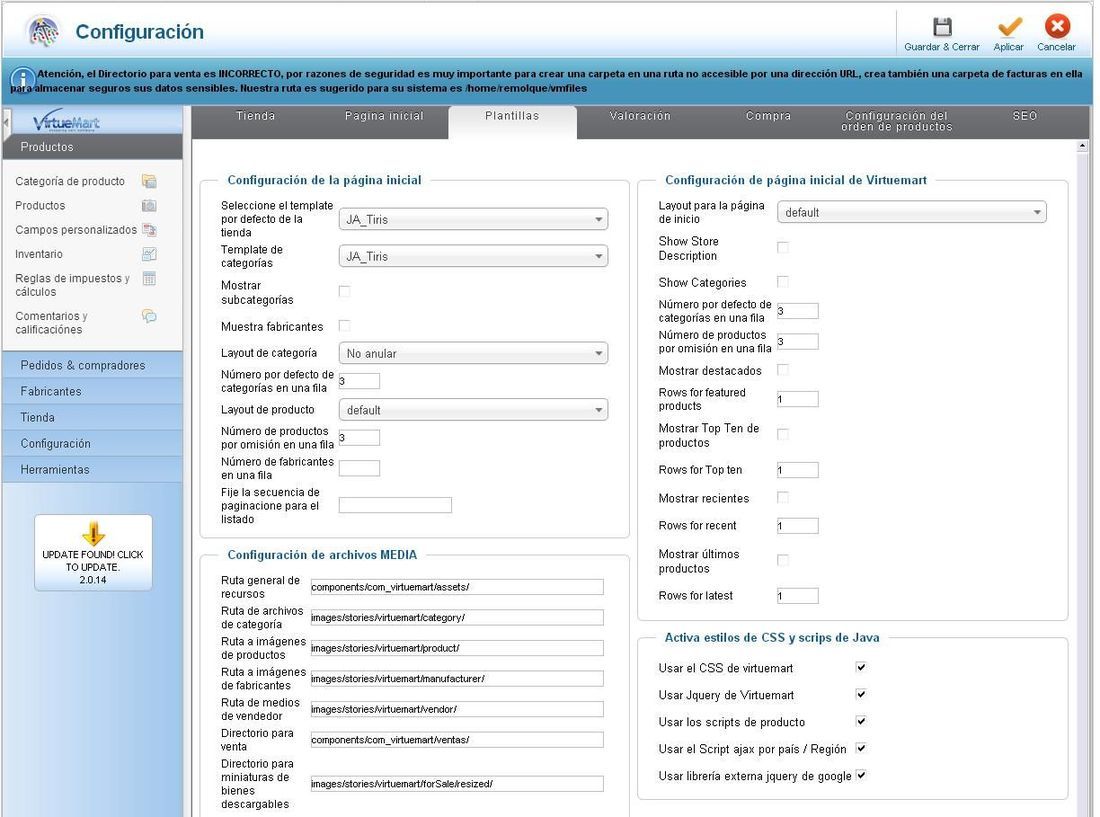Click Número de fabricantes en una fila field
Screen dimensions: 1100x817
359,468
